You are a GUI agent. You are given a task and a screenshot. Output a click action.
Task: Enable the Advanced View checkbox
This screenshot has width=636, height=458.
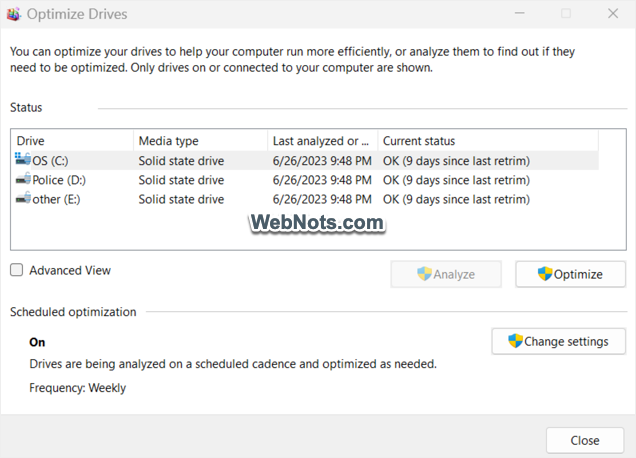coord(17,270)
